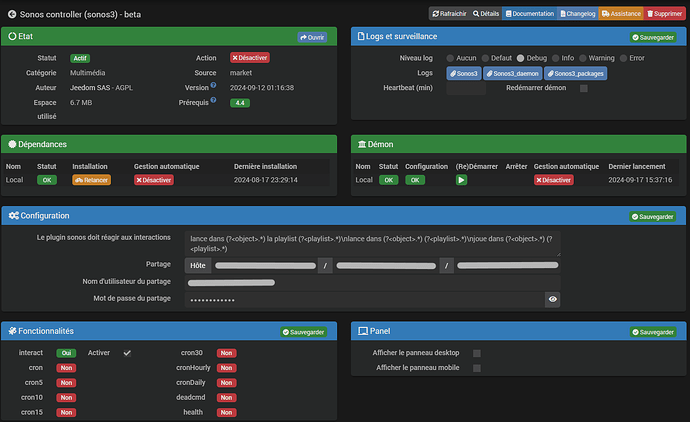Image resolution: width=690 pixels, height=422 pixels.
Task: Click the Dernière installation date 2024-08-17 23:29:14
Action: coord(266,180)
